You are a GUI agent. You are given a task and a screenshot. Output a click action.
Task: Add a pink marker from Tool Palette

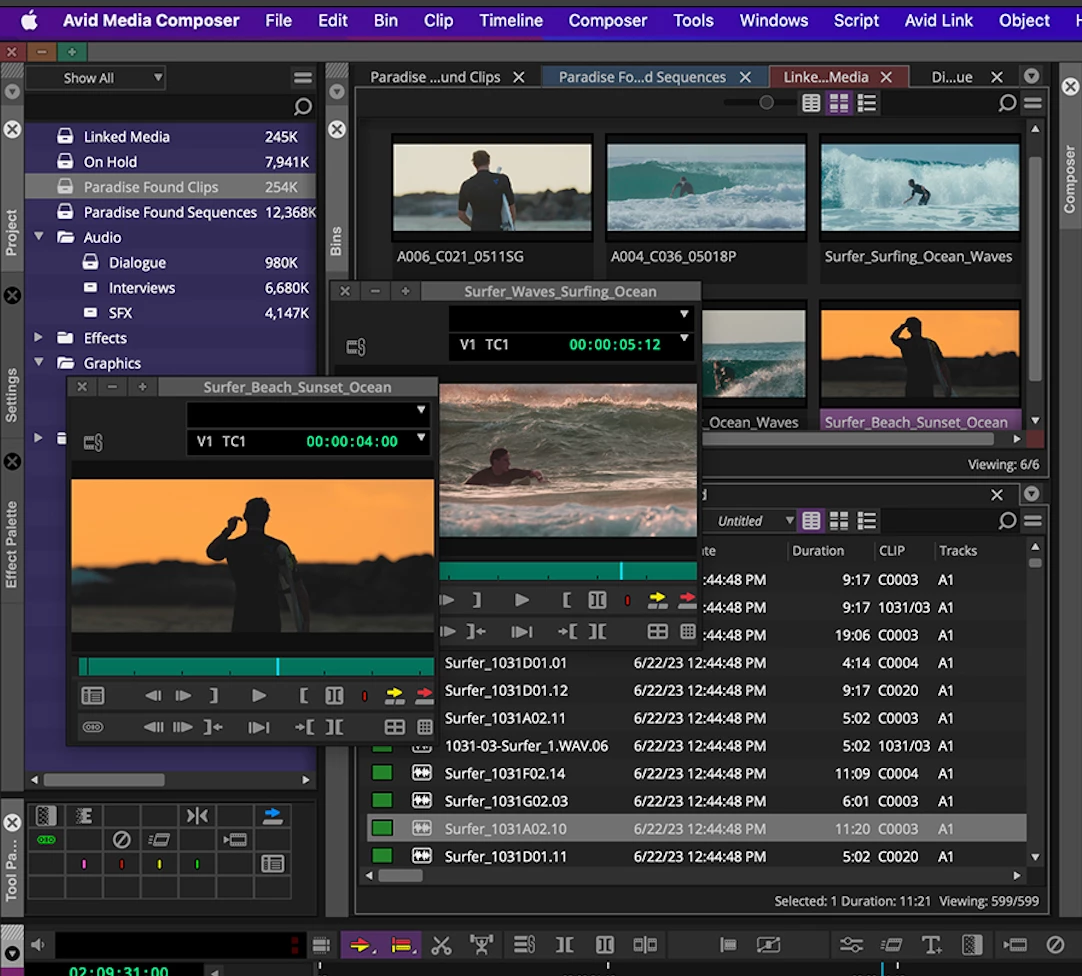[84, 864]
